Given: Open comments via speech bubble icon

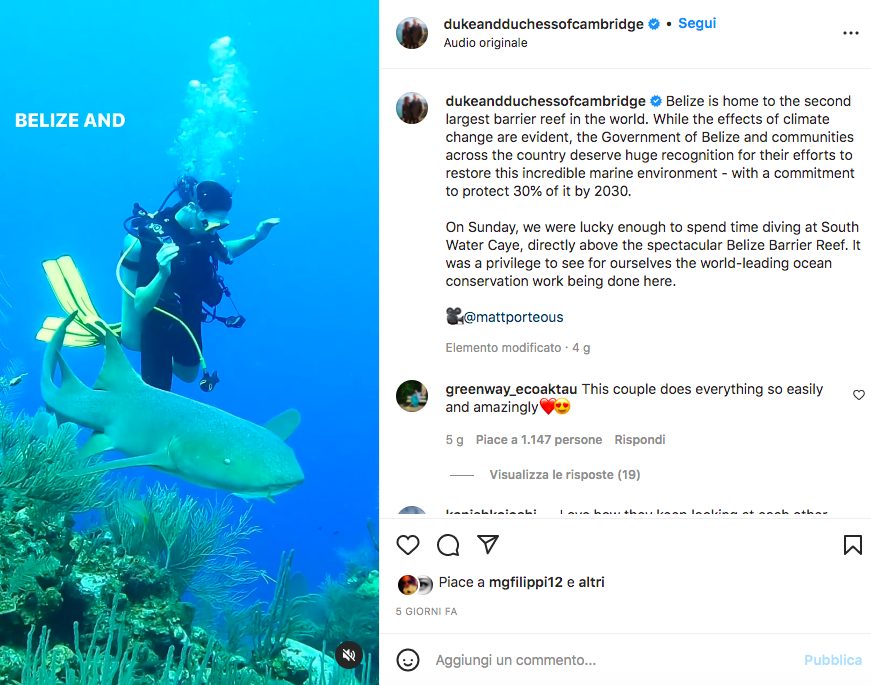Looking at the screenshot, I should click(448, 545).
